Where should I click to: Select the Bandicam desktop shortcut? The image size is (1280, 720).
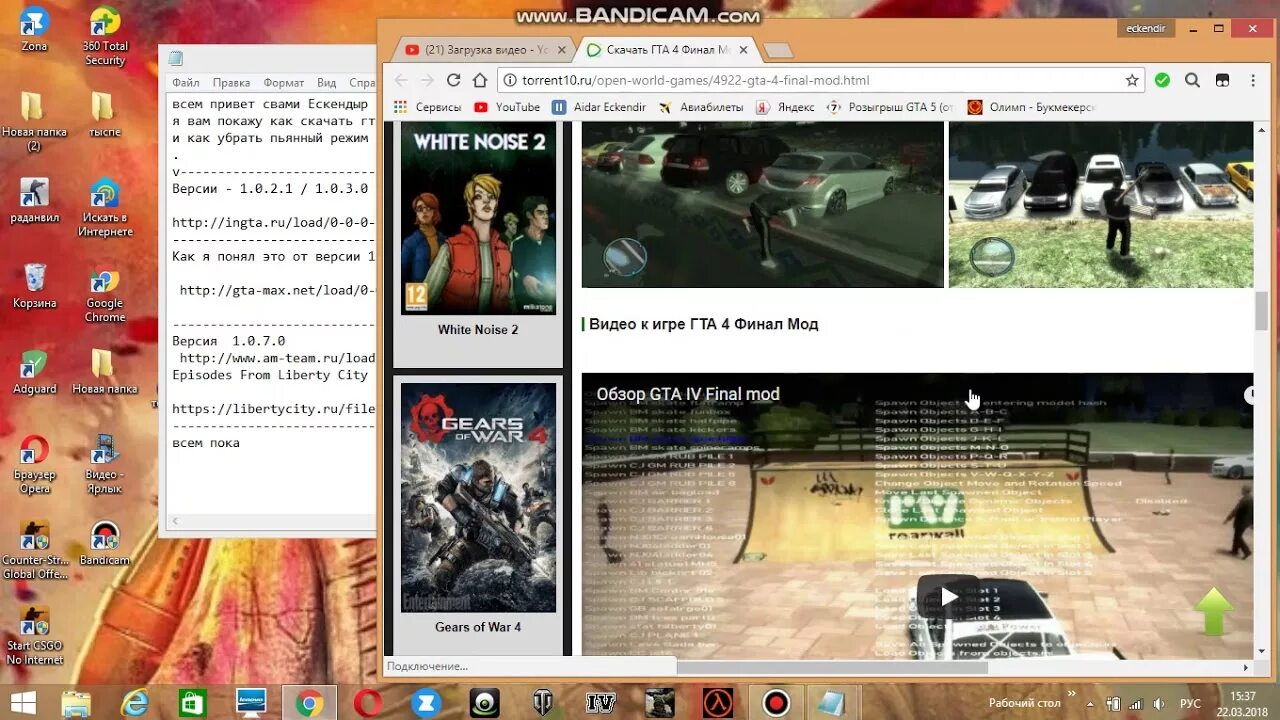click(x=104, y=544)
